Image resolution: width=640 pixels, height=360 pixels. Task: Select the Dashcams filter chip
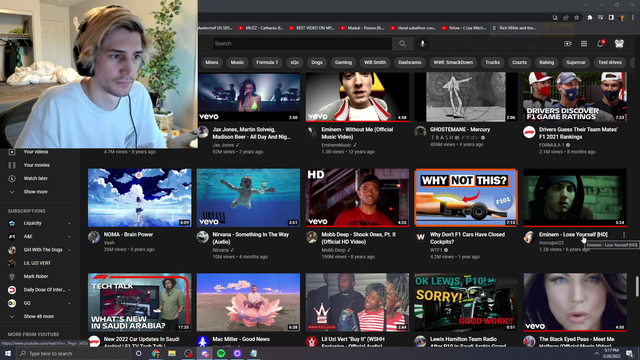click(410, 62)
